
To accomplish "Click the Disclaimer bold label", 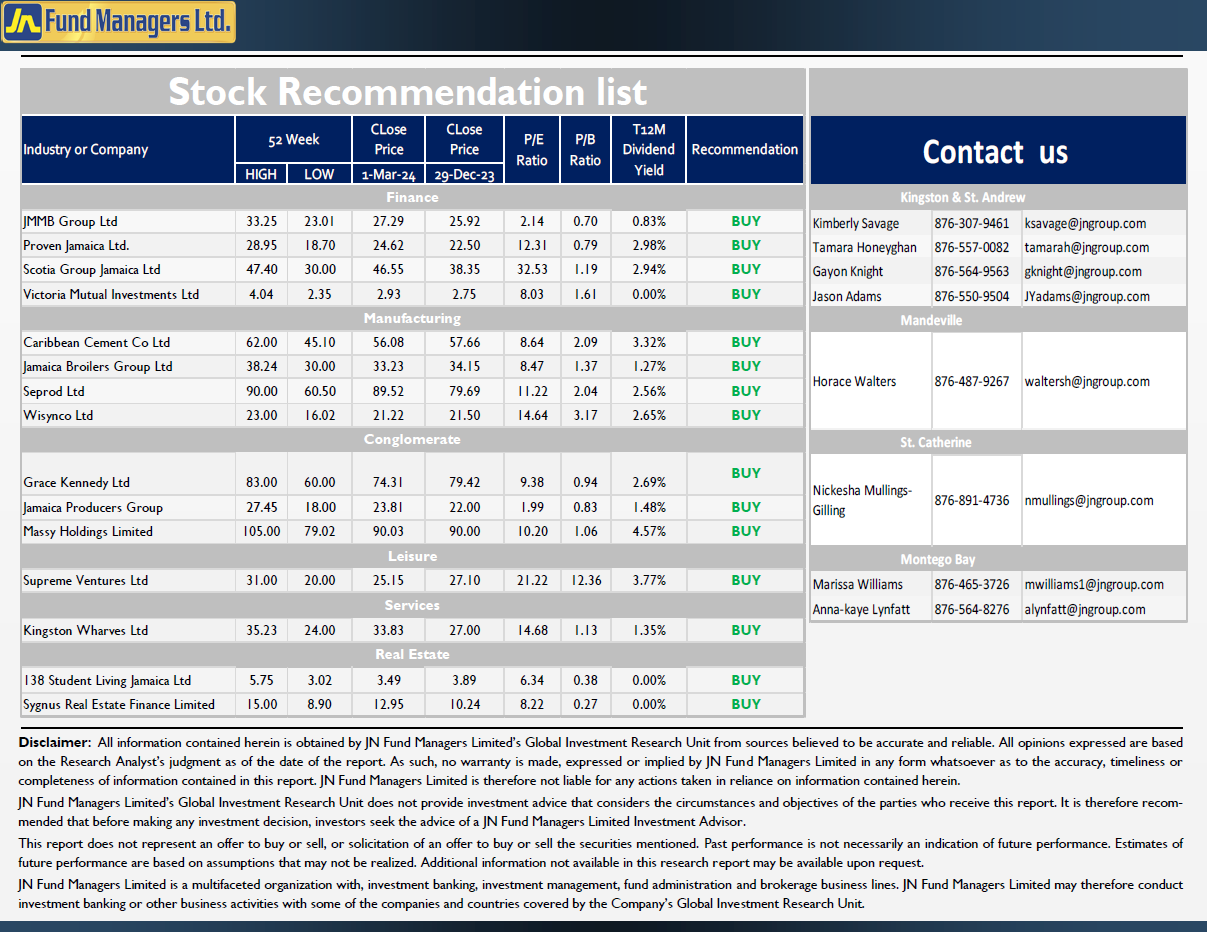I will click(x=55, y=743).
